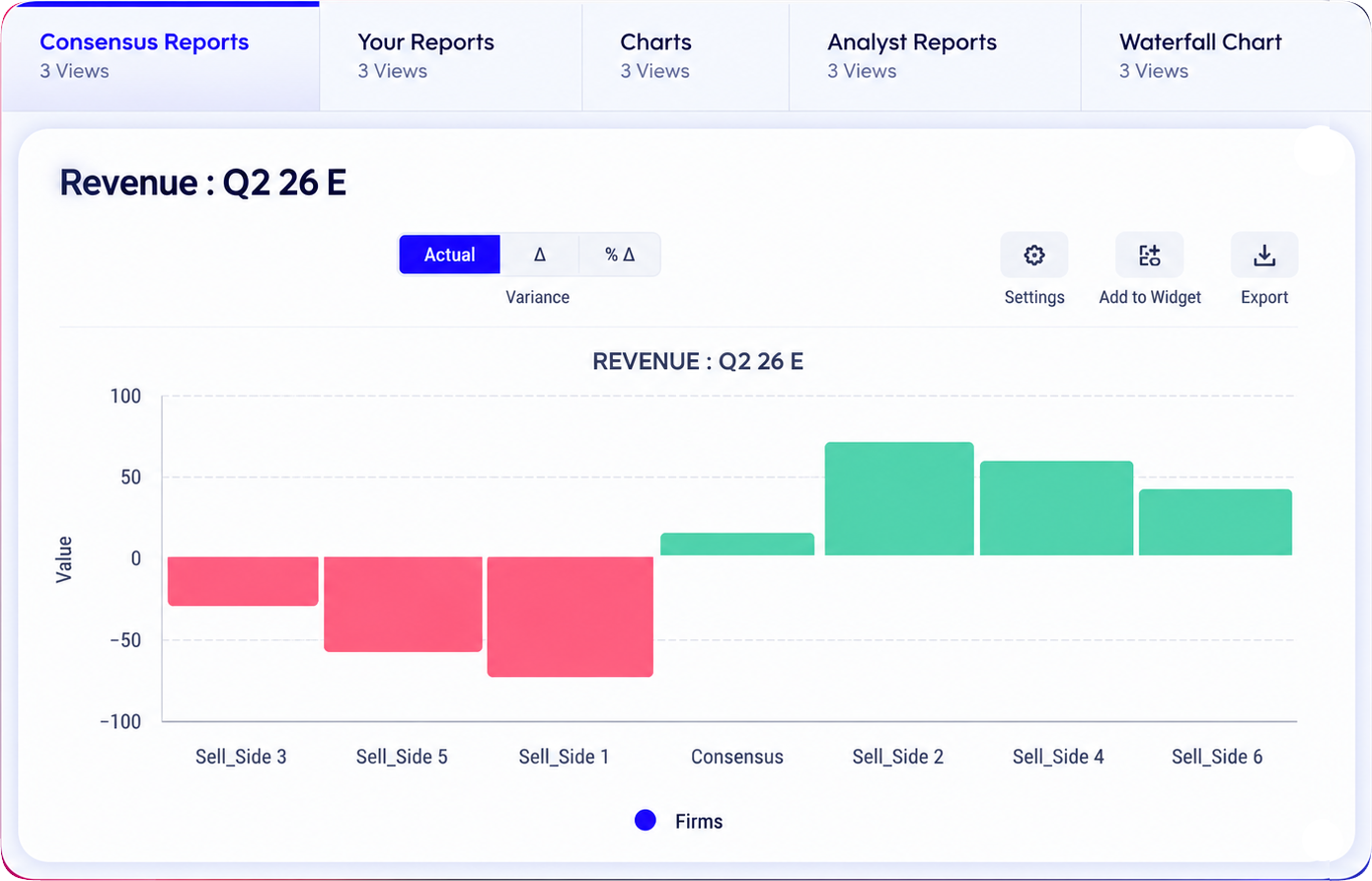Click the Sell_Side 3 red bar
The height and width of the screenshot is (881, 1372).
coord(243,581)
